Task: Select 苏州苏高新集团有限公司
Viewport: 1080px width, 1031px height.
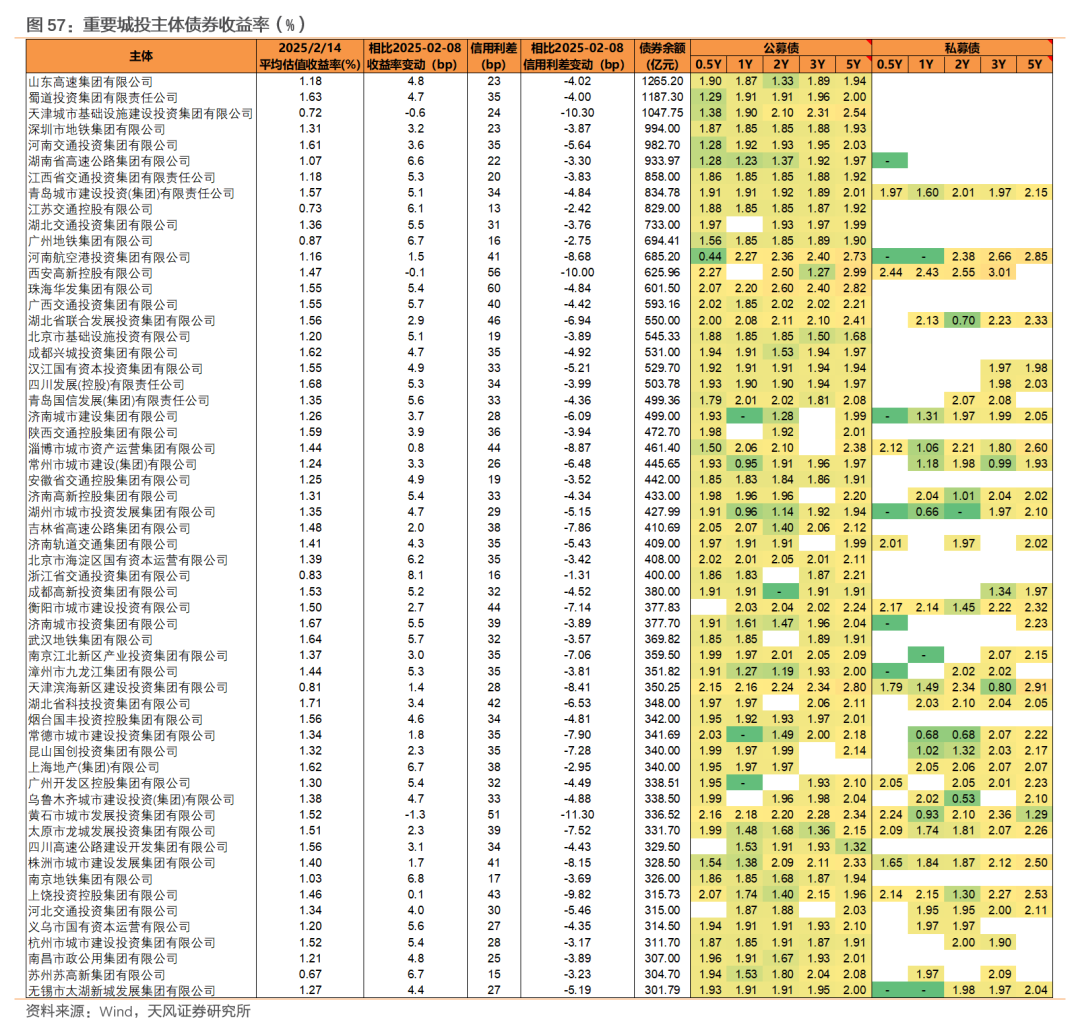Action: click(x=96, y=975)
